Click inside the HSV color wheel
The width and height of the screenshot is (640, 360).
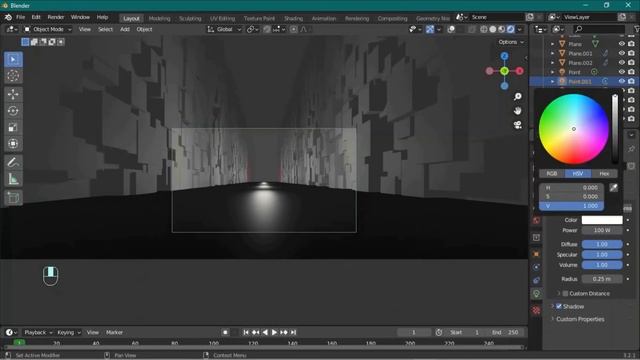[573, 129]
